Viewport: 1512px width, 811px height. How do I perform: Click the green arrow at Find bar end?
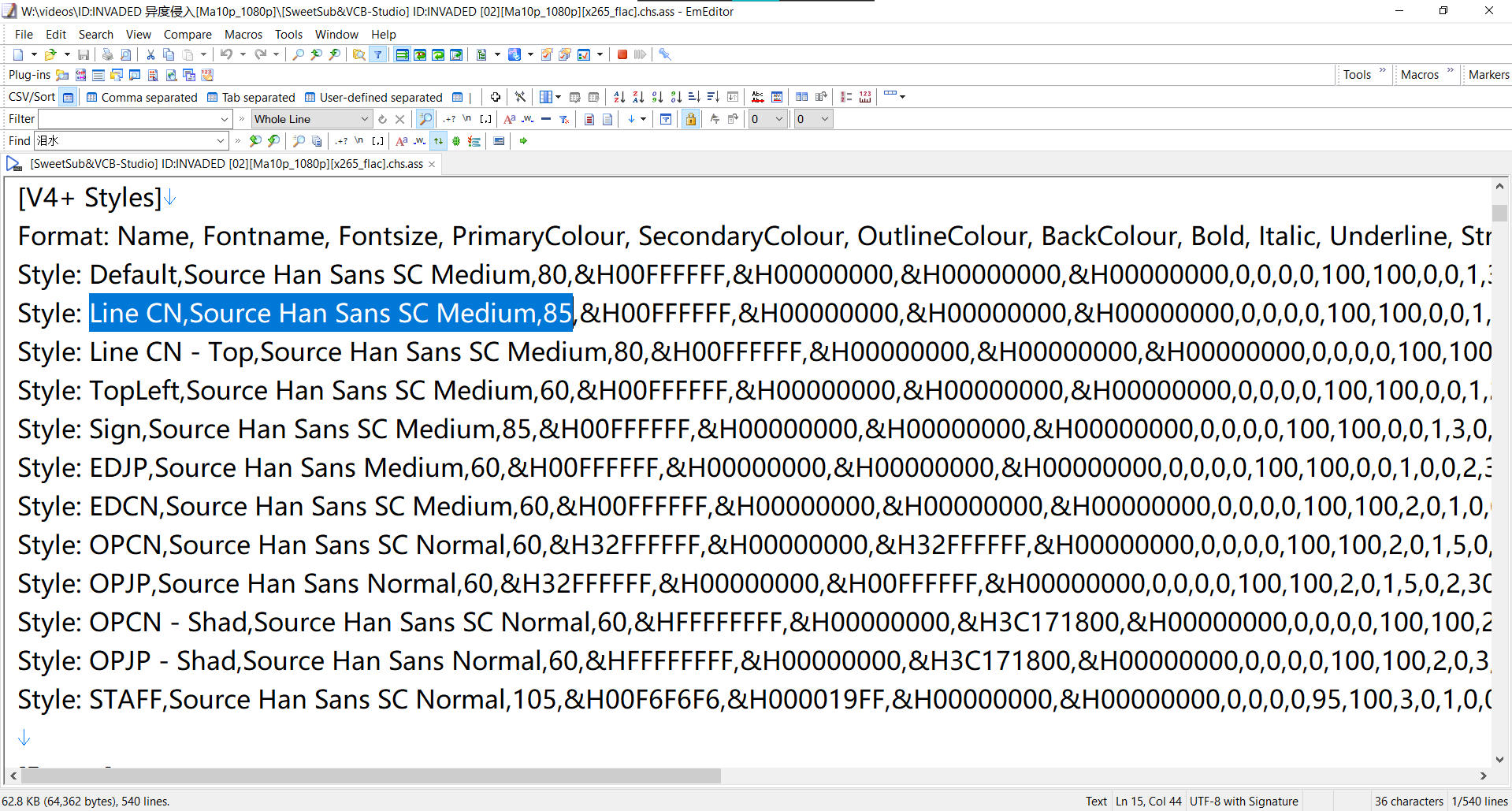tap(522, 141)
